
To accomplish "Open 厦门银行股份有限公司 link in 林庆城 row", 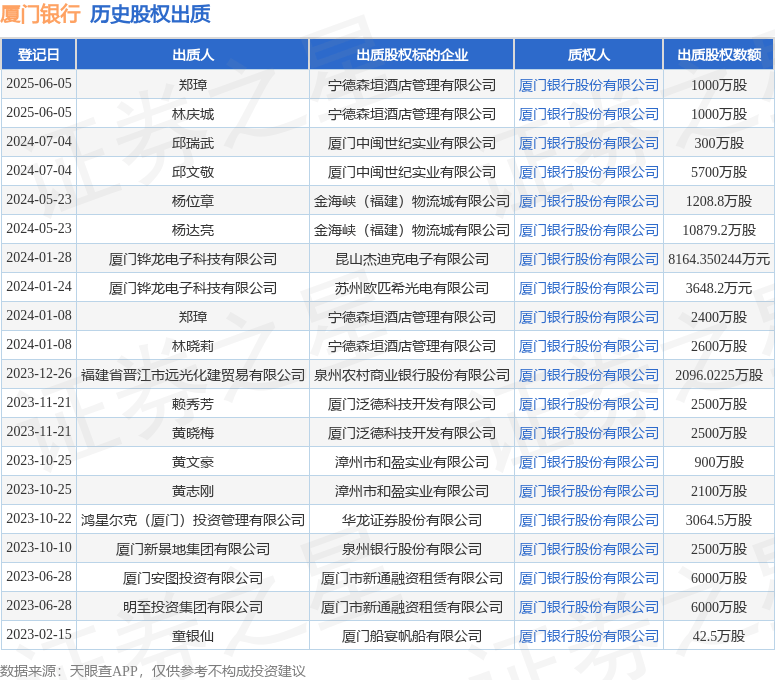I will click(588, 114).
